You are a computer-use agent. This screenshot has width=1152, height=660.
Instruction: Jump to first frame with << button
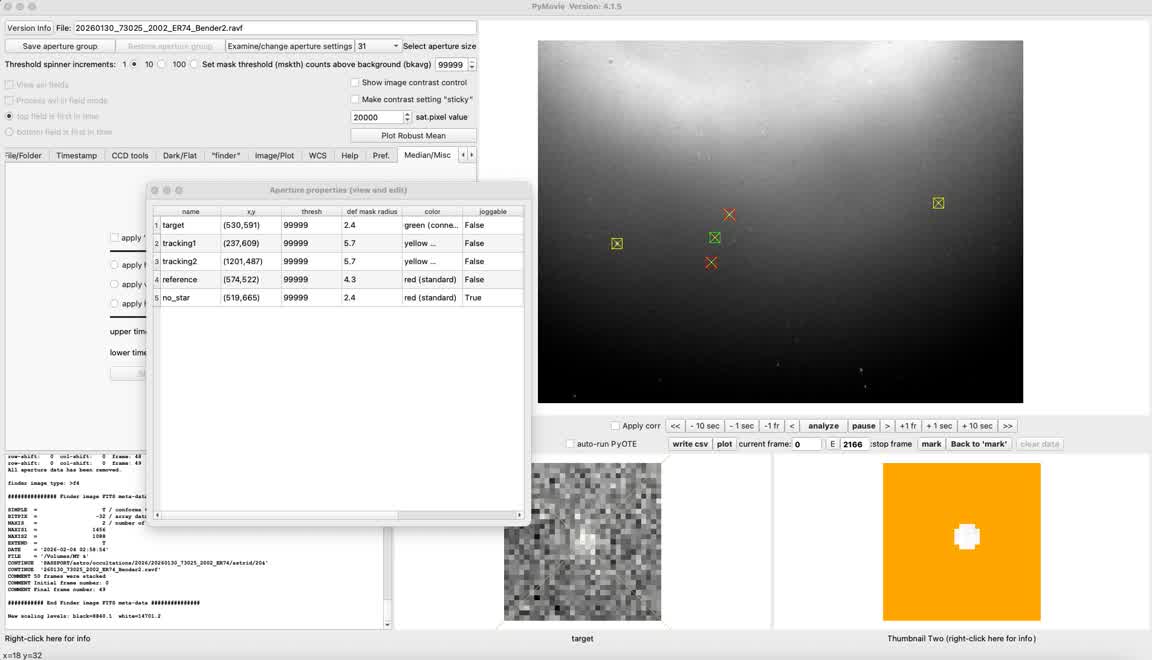click(675, 426)
